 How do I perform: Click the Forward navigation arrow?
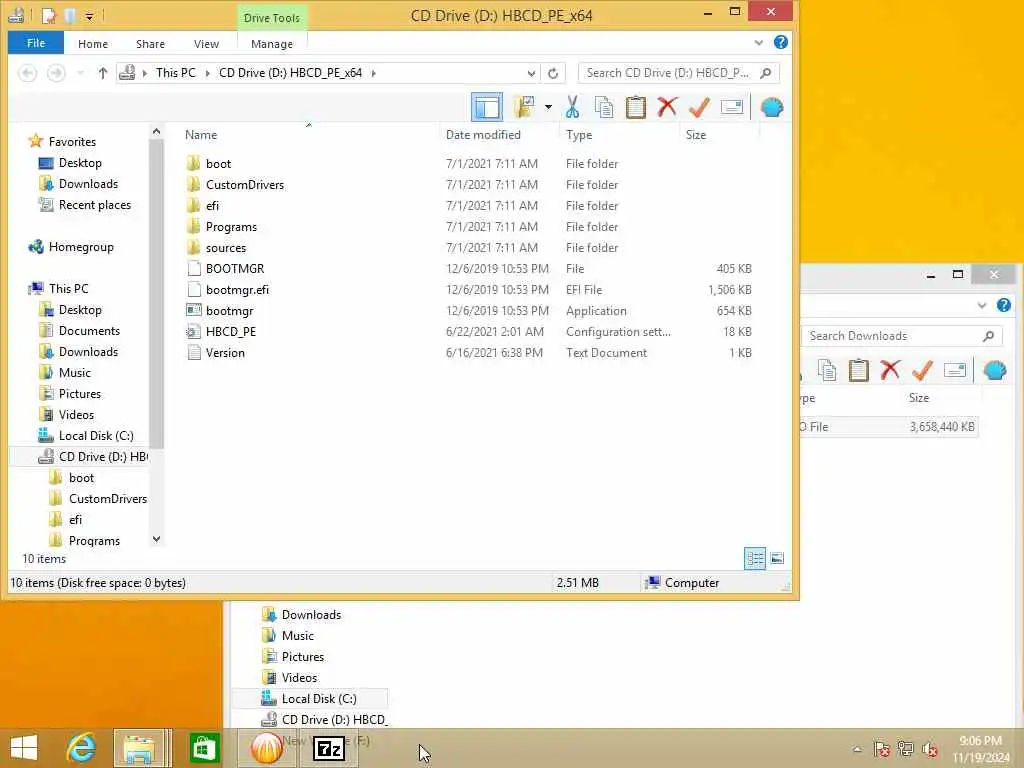pyautogui.click(x=56, y=73)
